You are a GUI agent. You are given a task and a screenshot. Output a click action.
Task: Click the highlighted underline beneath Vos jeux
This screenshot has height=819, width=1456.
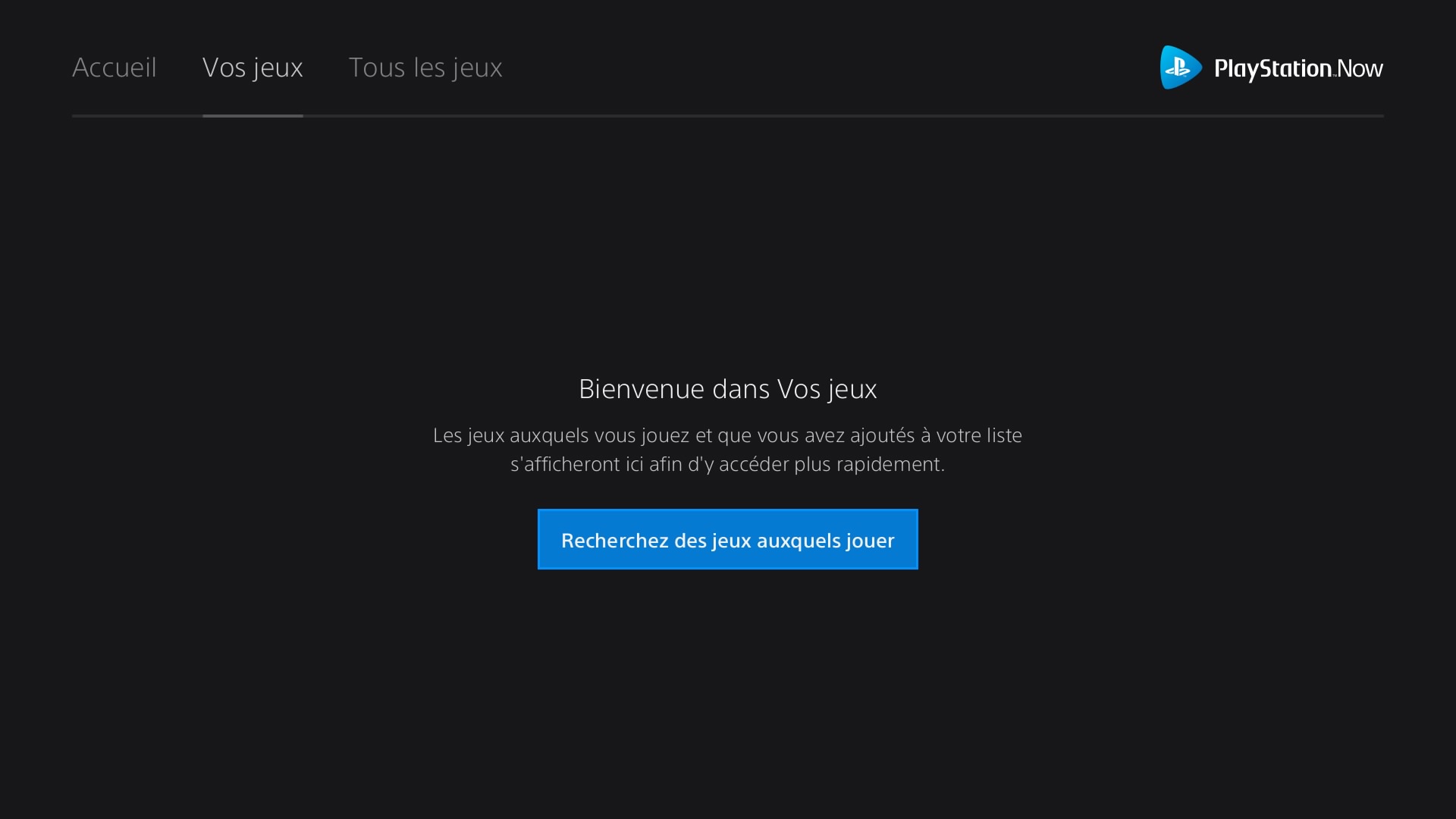(x=253, y=116)
